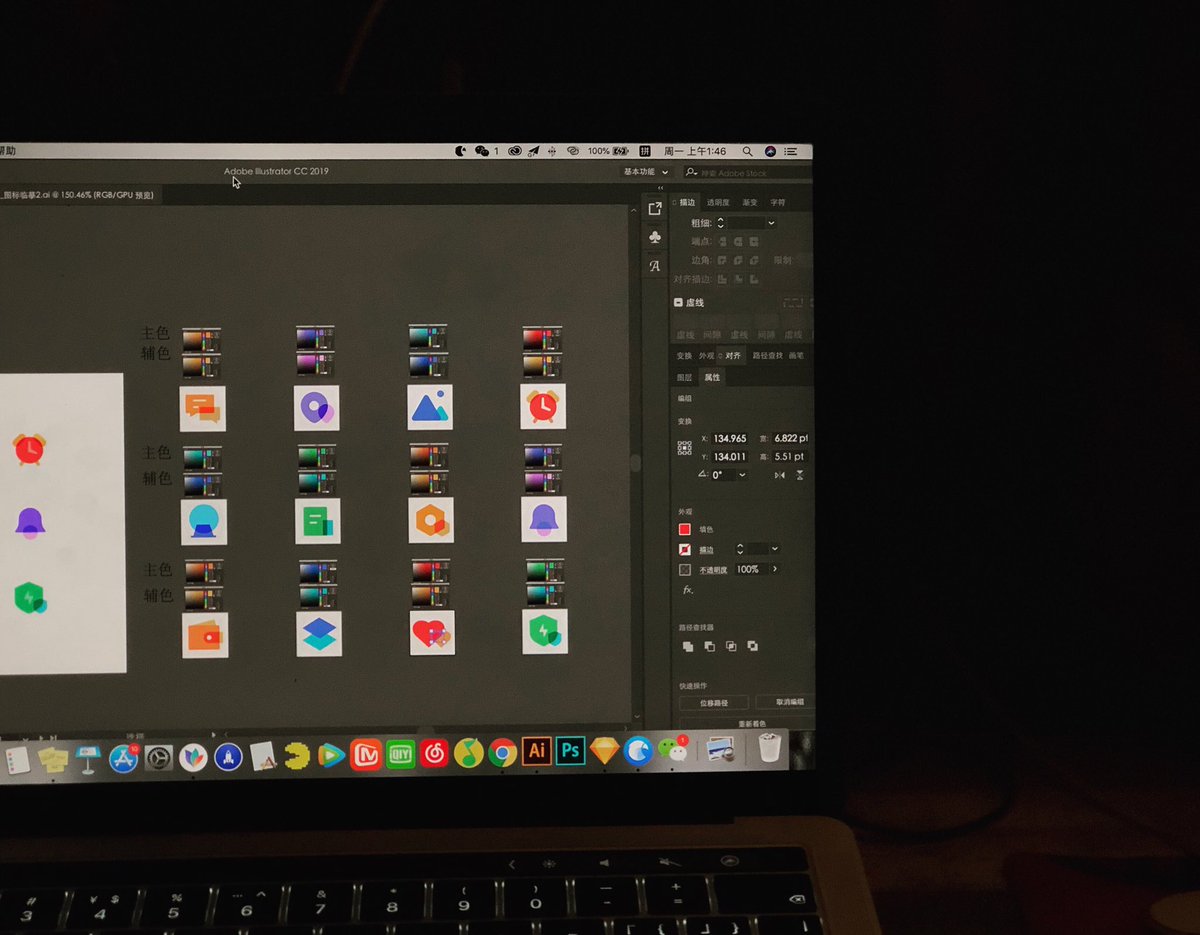Viewport: 1200px width, 935px height.
Task: Switch to the 路径查找 pathfinder tab
Action: click(x=768, y=356)
